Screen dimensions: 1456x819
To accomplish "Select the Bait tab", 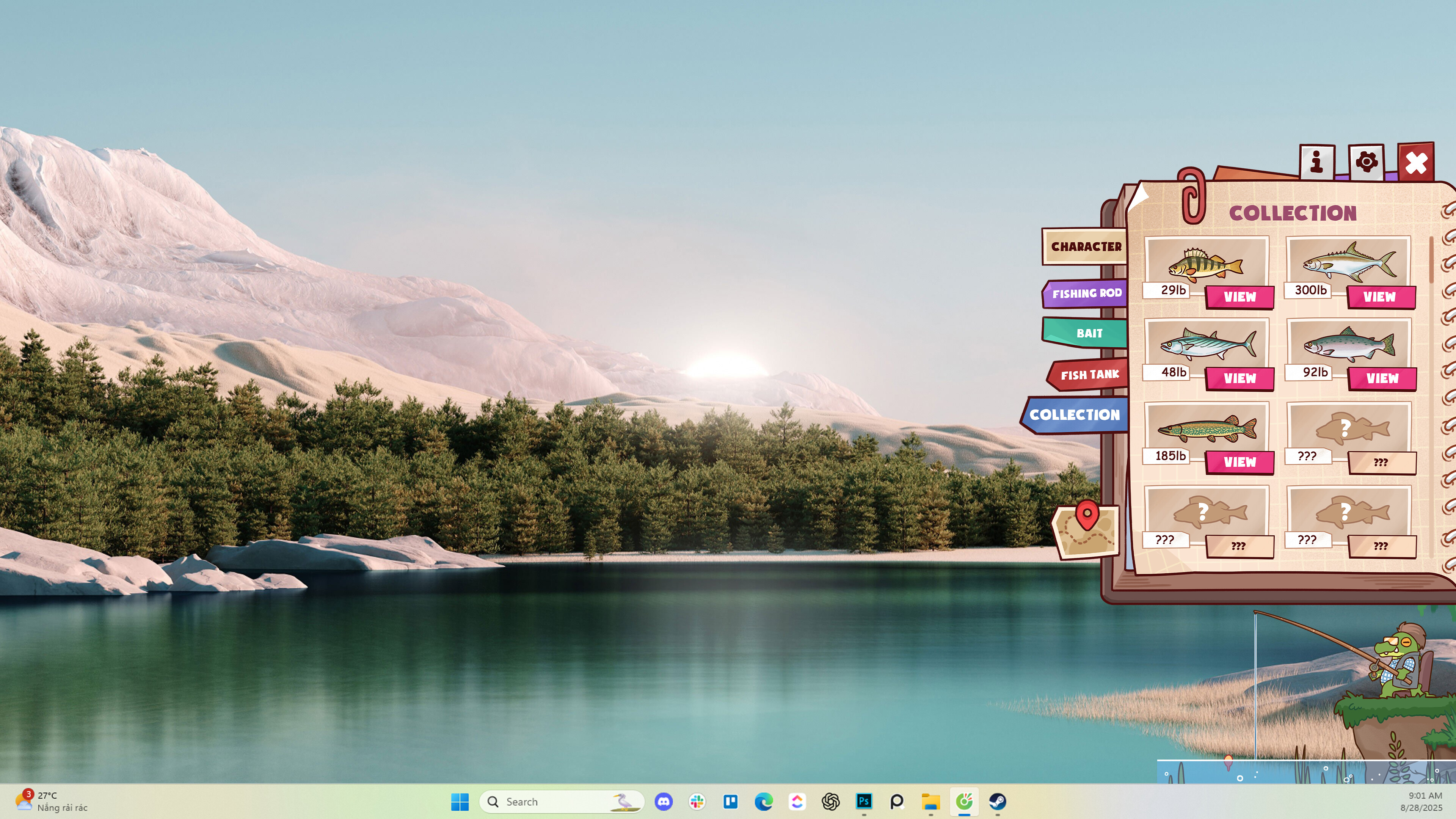I will 1088,334.
